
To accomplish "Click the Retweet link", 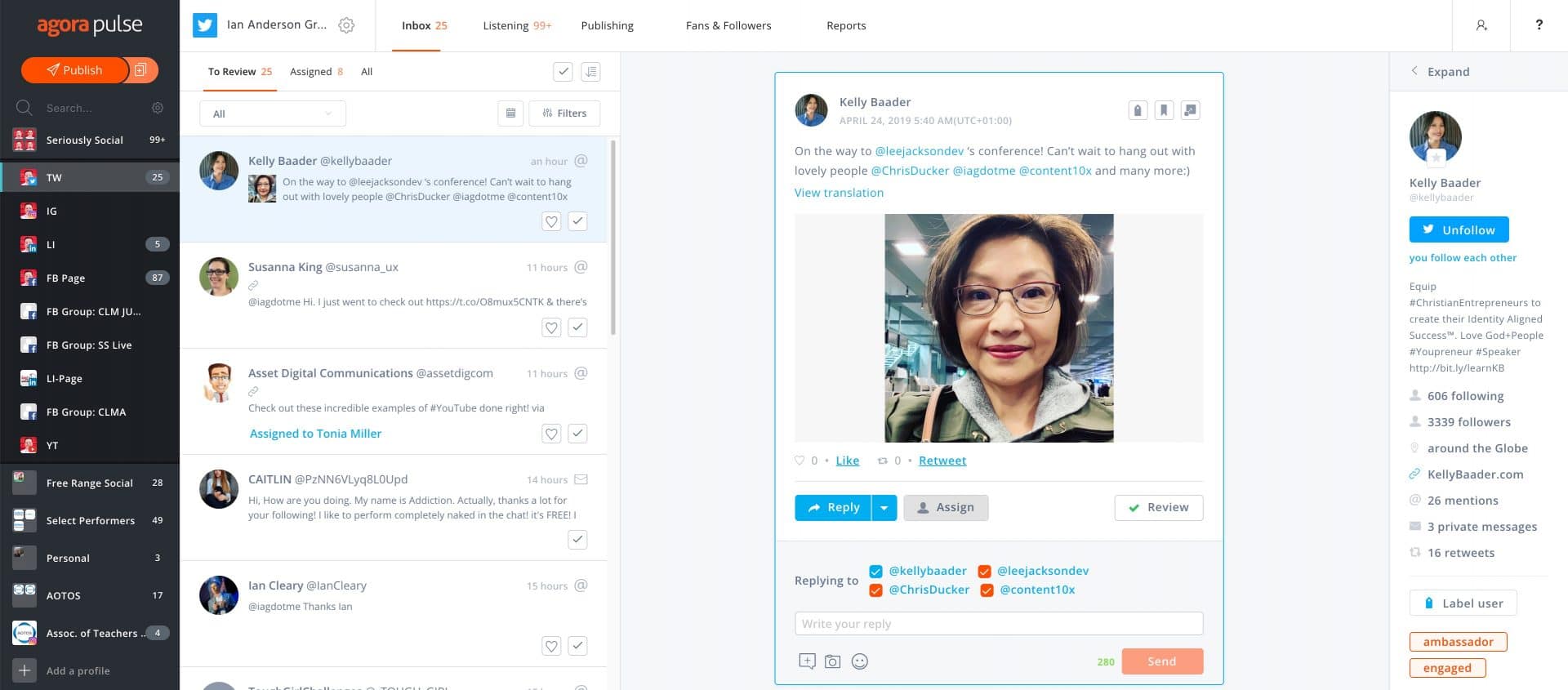I will [x=942, y=461].
